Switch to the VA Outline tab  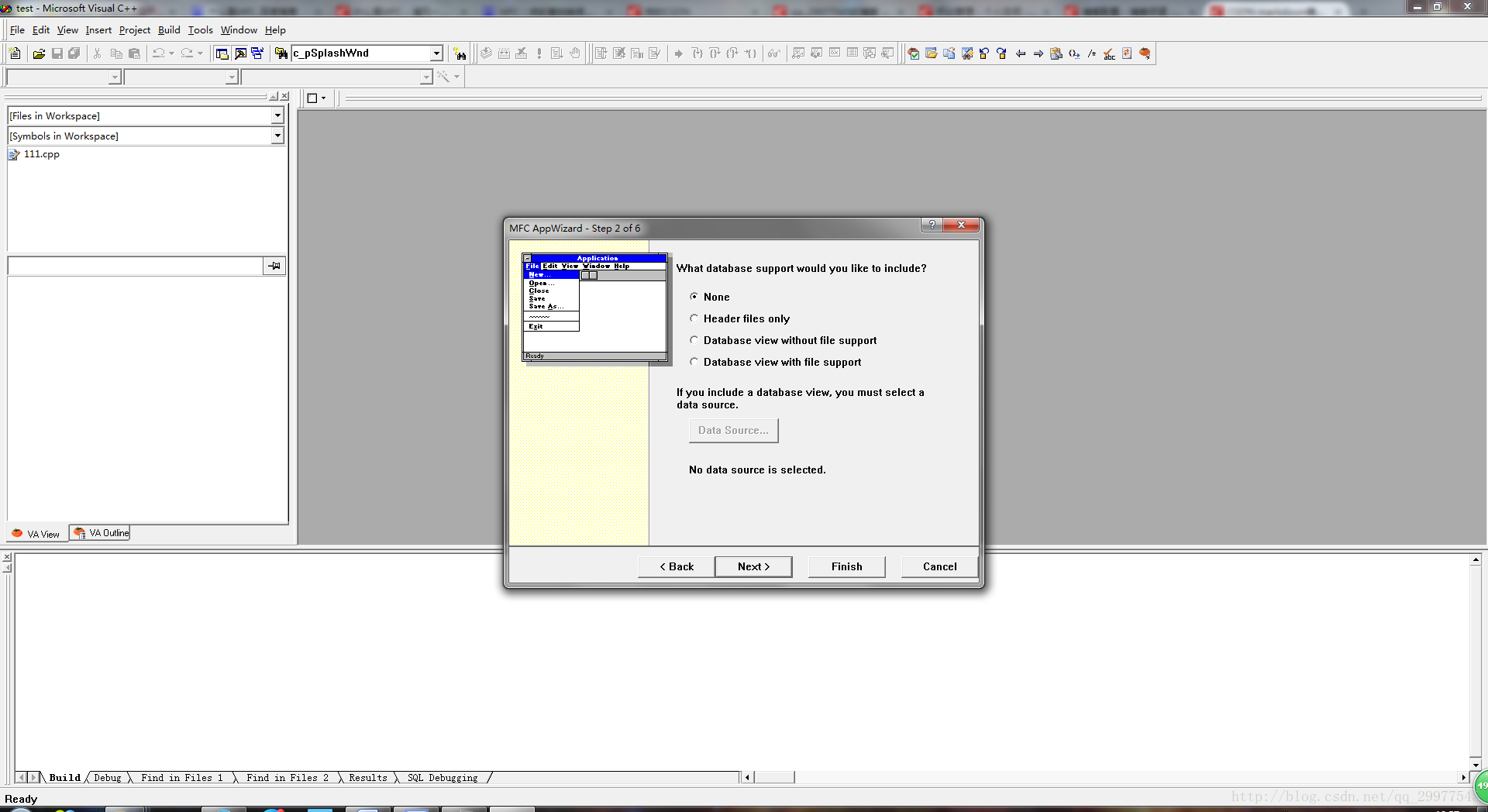tap(100, 533)
